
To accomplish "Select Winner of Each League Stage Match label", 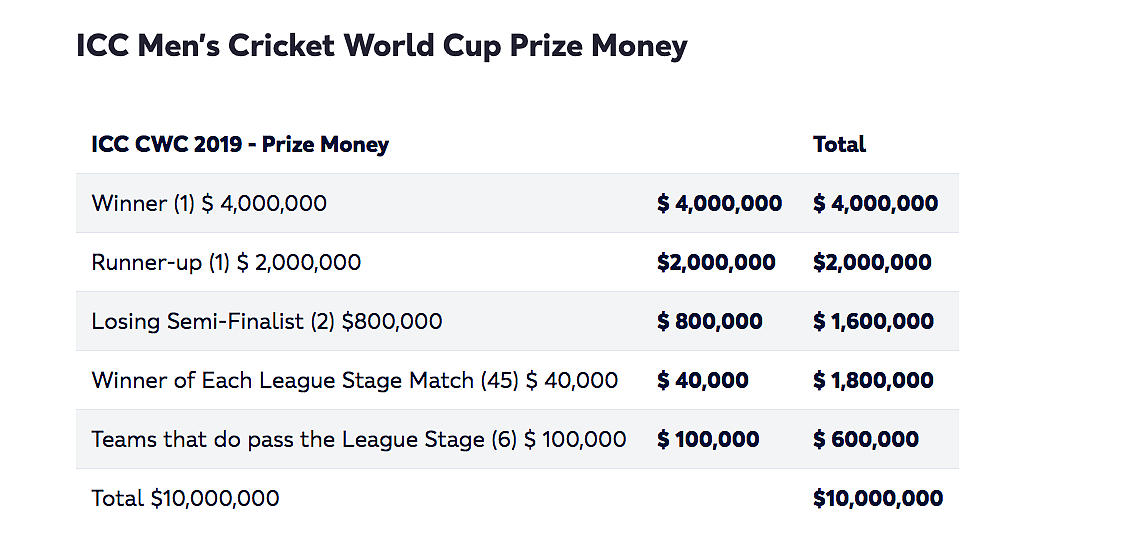I will pos(355,381).
